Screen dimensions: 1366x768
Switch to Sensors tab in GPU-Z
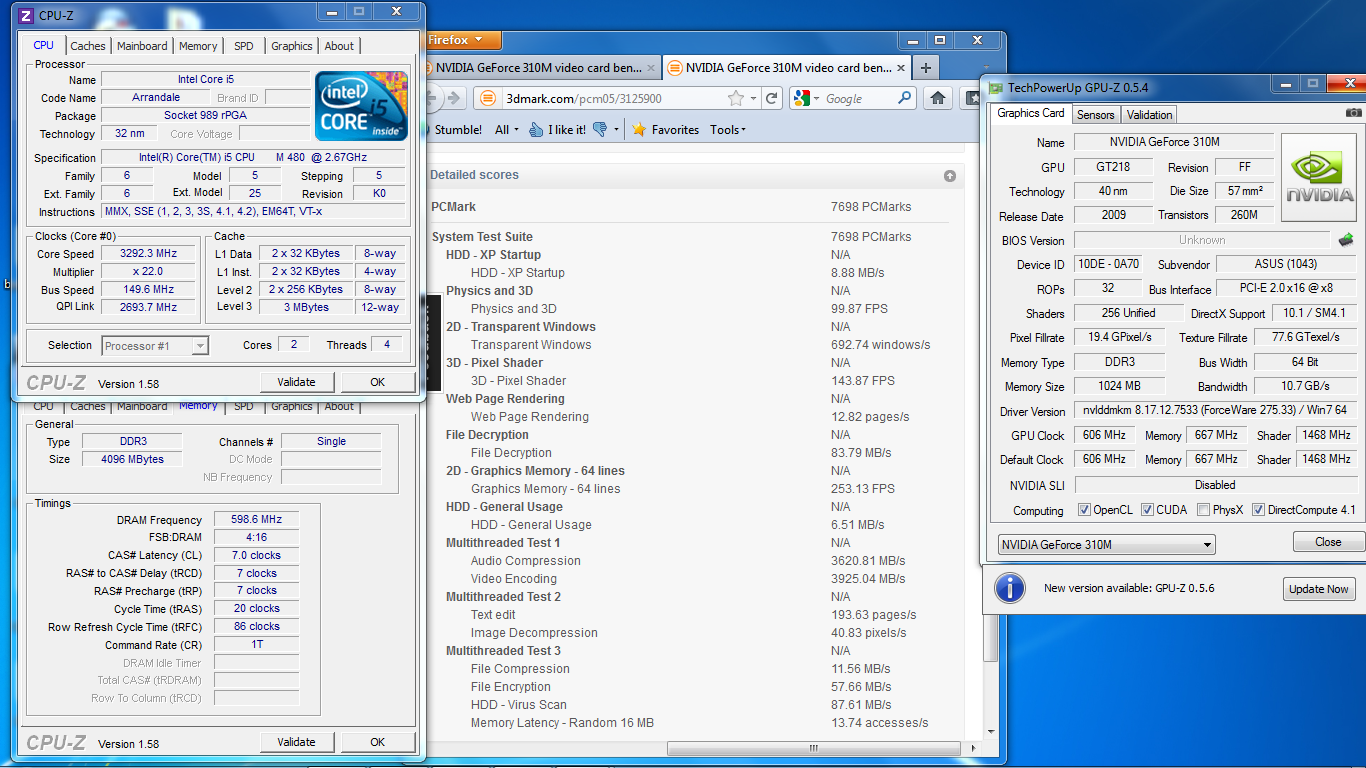1096,115
